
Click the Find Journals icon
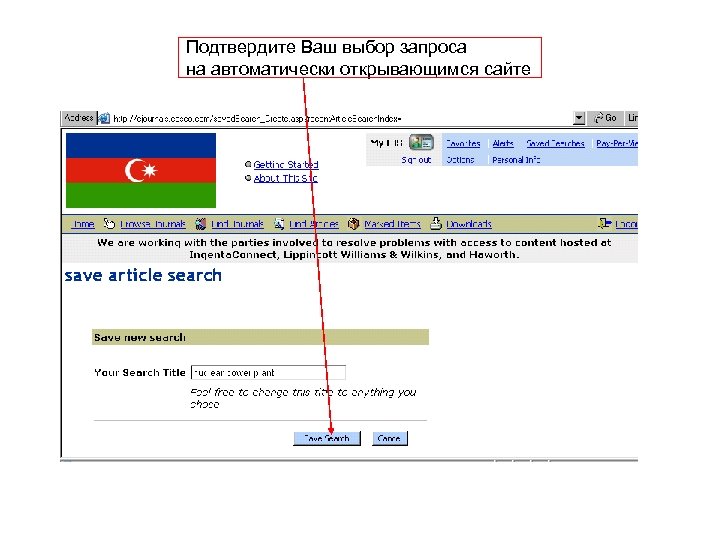201,224
